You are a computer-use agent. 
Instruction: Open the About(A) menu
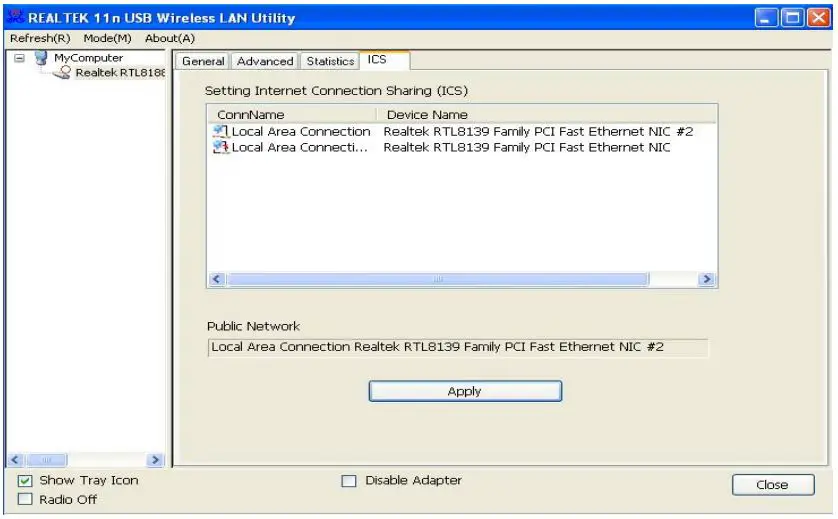[x=170, y=38]
